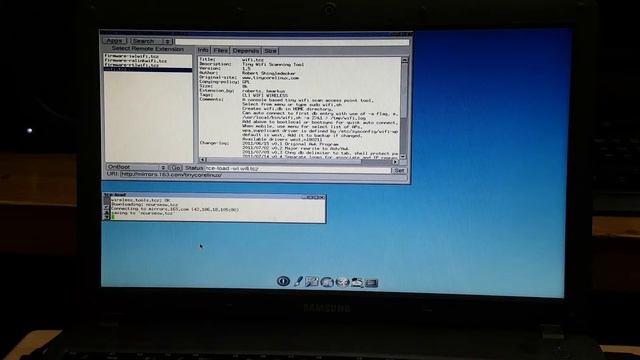Open the Editor pen icon in dock
Screen dimensions: 640x360
point(298,281)
